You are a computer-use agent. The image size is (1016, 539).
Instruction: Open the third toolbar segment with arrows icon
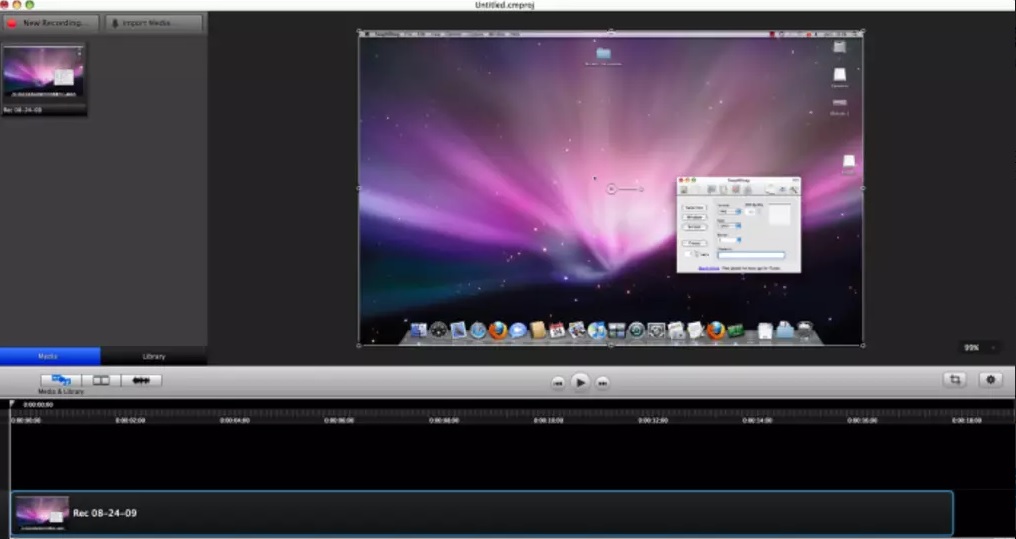[141, 380]
